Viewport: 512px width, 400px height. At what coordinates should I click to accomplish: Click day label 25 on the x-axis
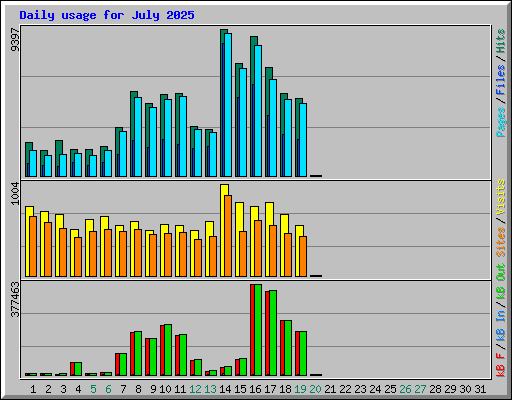click(390, 389)
